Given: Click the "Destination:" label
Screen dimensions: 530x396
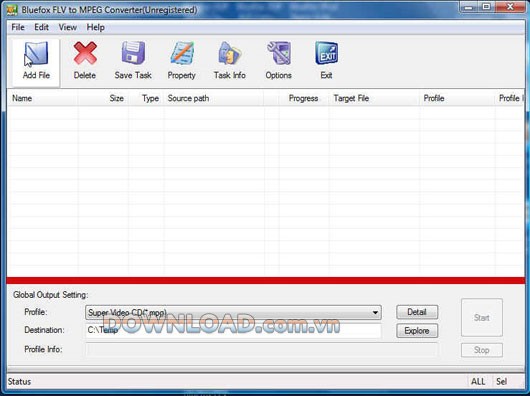Looking at the screenshot, I should point(44,330).
